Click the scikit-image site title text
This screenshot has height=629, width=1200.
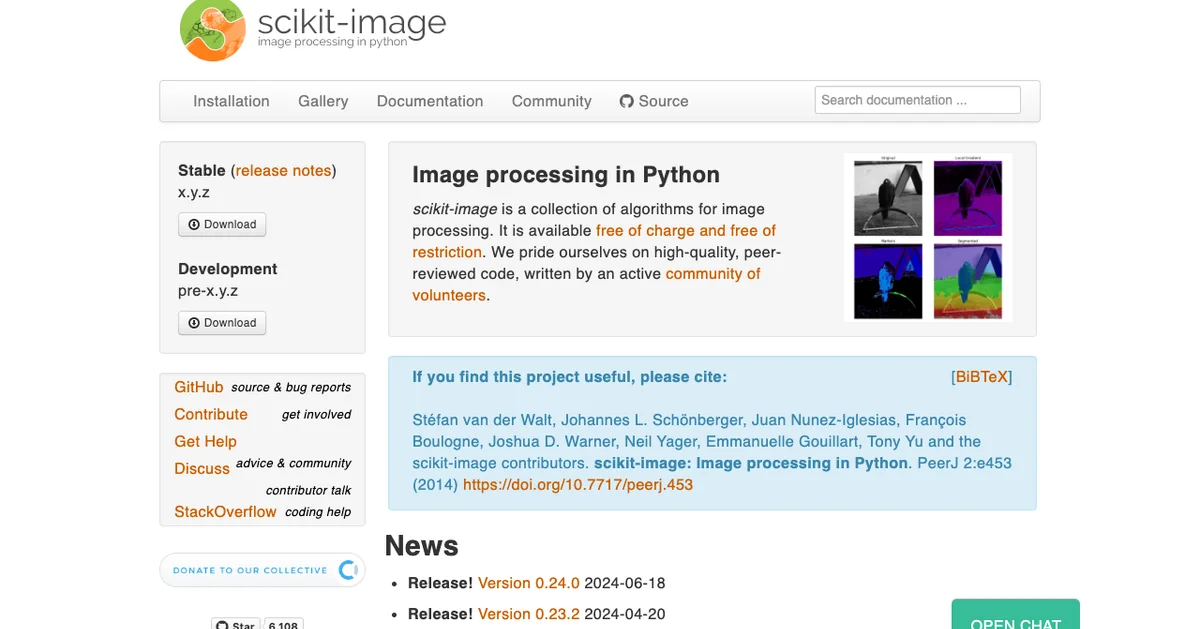click(x=352, y=21)
